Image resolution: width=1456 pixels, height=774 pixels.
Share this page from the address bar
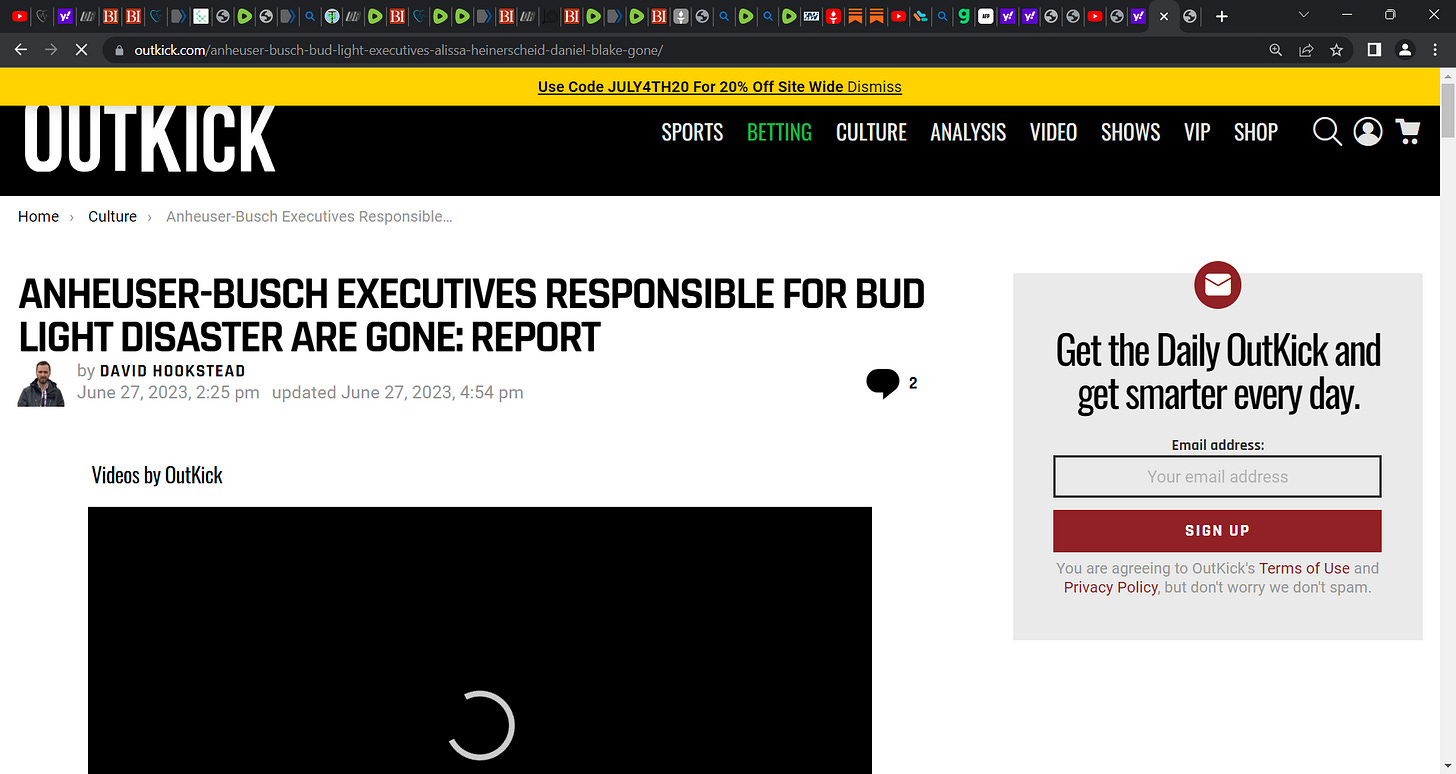coord(1306,50)
